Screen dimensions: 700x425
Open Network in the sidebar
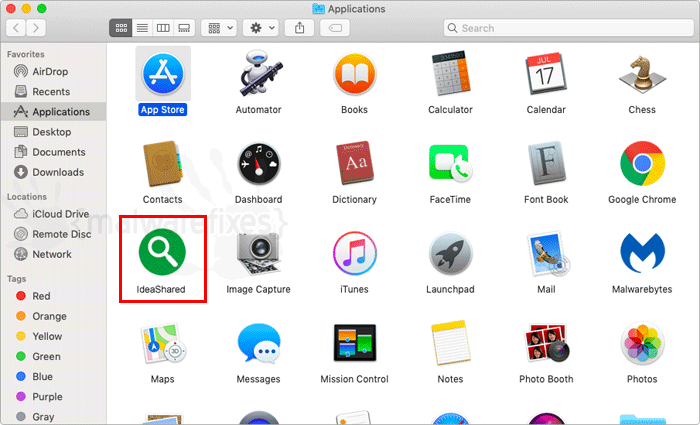pyautogui.click(x=54, y=254)
